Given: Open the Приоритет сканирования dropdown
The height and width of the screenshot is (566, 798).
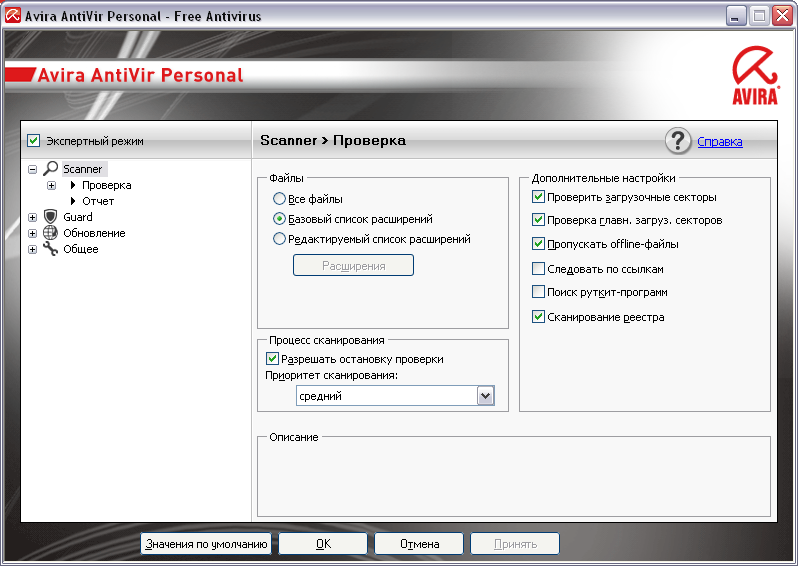Looking at the screenshot, I should 485,396.
